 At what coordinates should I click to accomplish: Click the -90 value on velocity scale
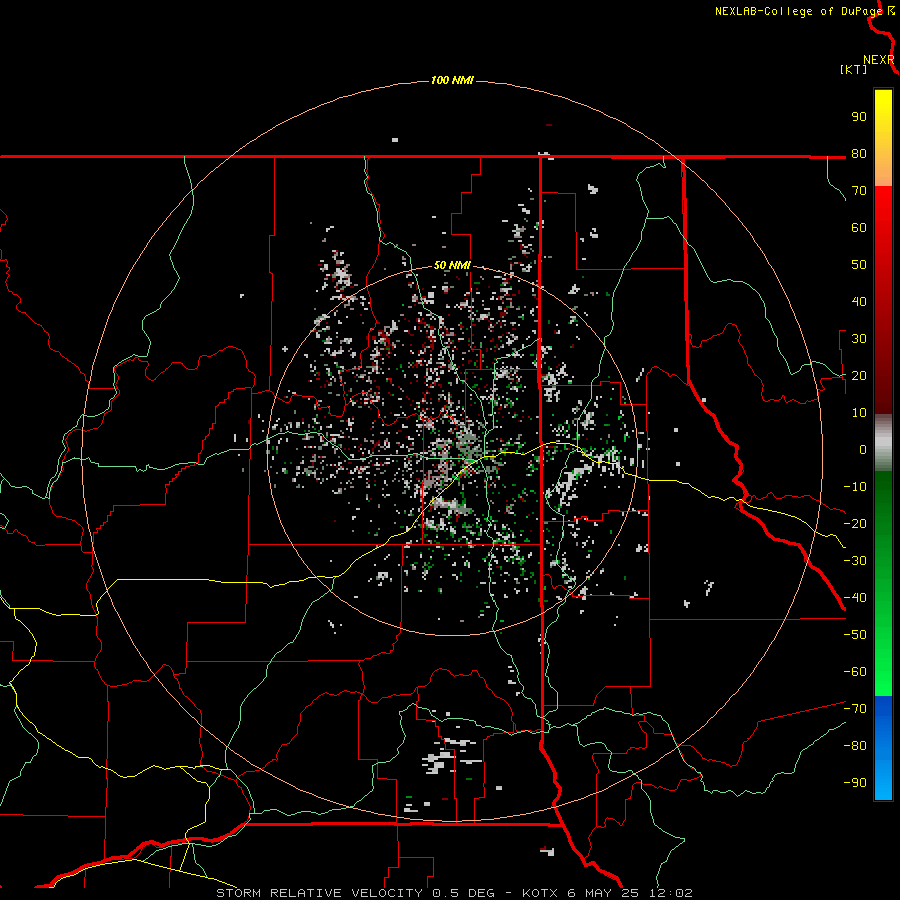pos(855,783)
